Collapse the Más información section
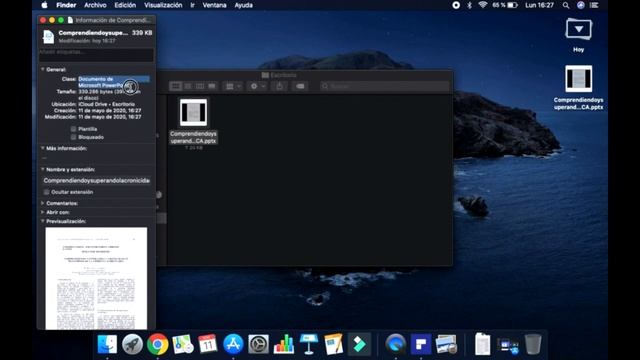 click(x=42, y=148)
